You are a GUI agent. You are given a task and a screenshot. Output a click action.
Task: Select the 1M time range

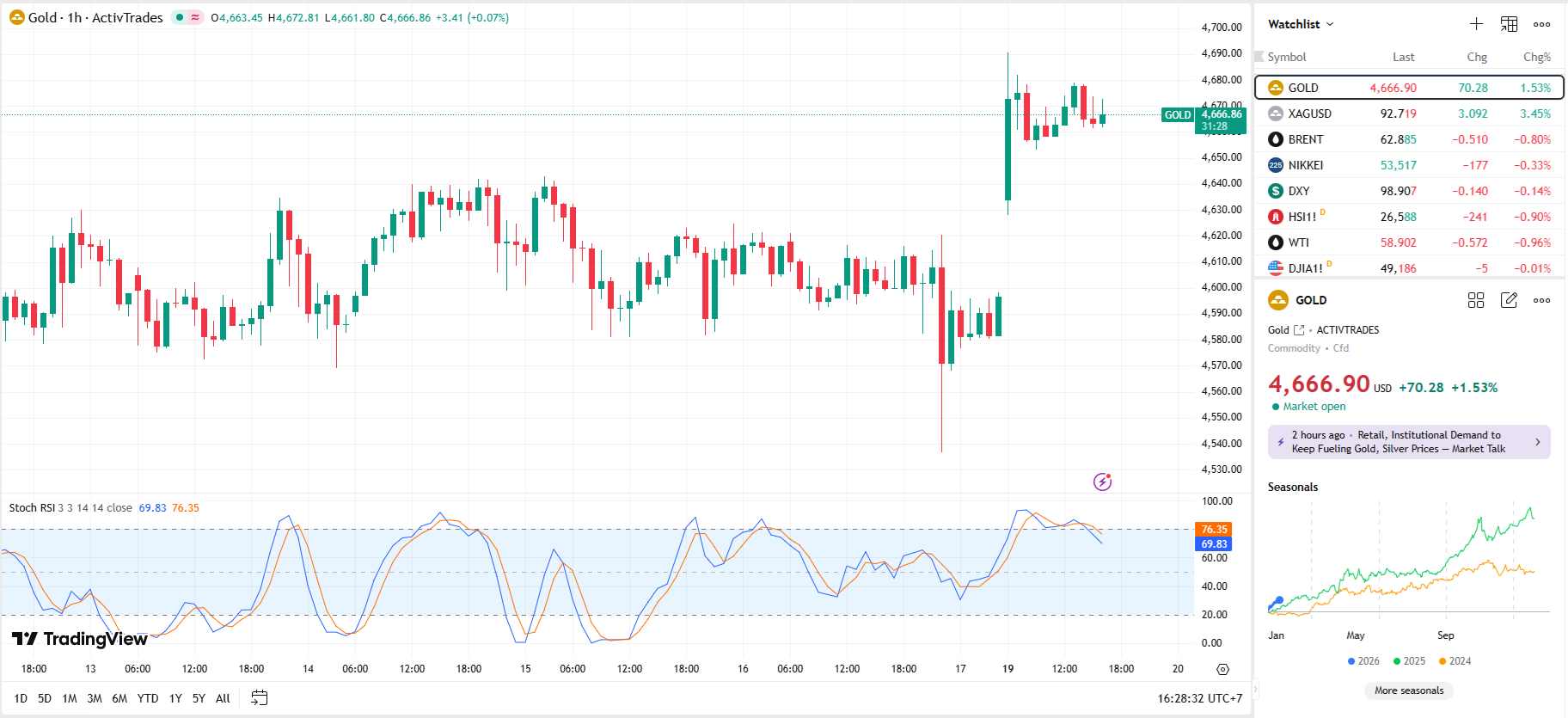pyautogui.click(x=70, y=698)
